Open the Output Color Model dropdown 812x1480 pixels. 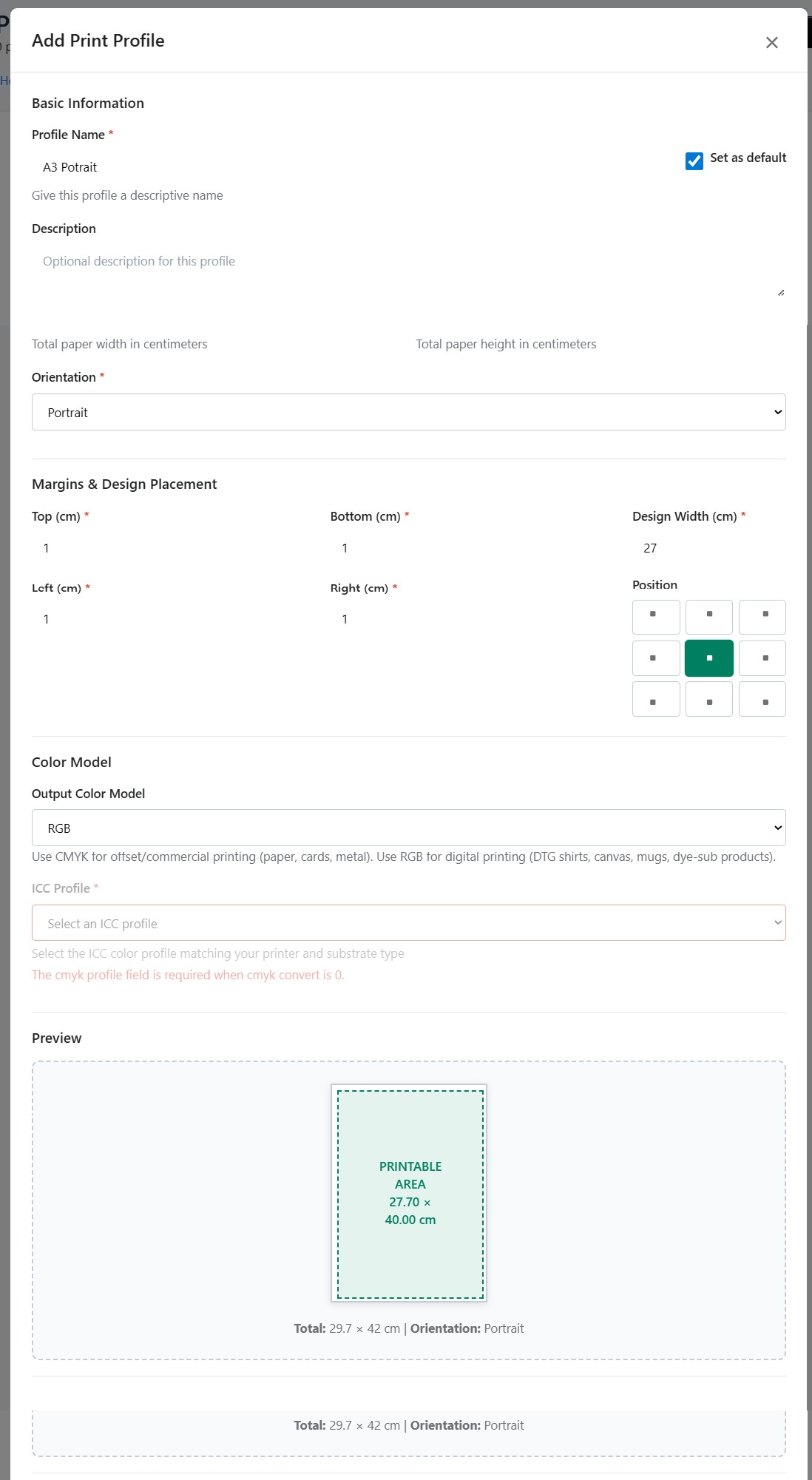[408, 828]
